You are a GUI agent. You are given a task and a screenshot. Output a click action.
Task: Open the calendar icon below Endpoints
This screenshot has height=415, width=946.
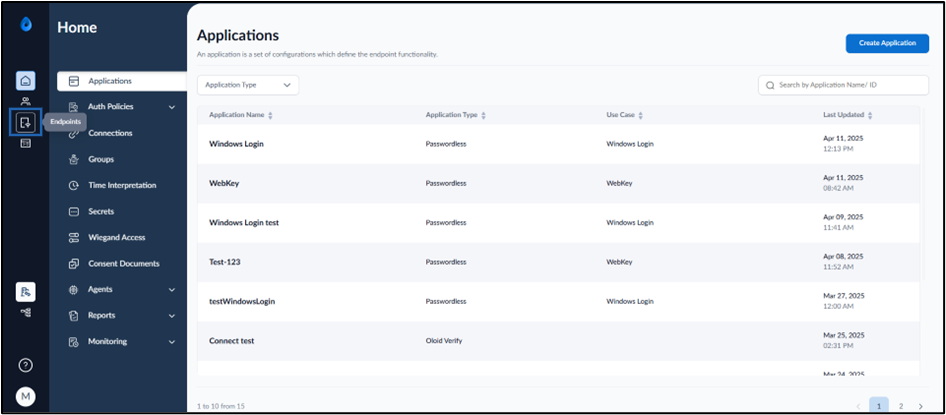click(x=25, y=143)
